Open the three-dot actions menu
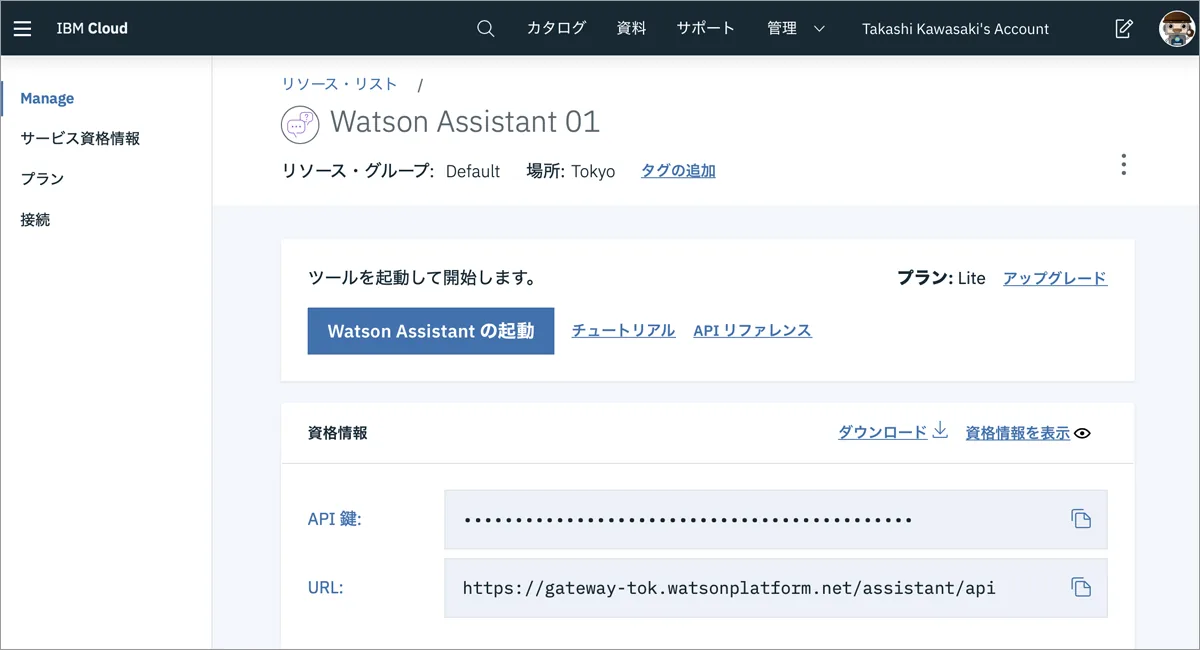1200x650 pixels. [x=1124, y=165]
